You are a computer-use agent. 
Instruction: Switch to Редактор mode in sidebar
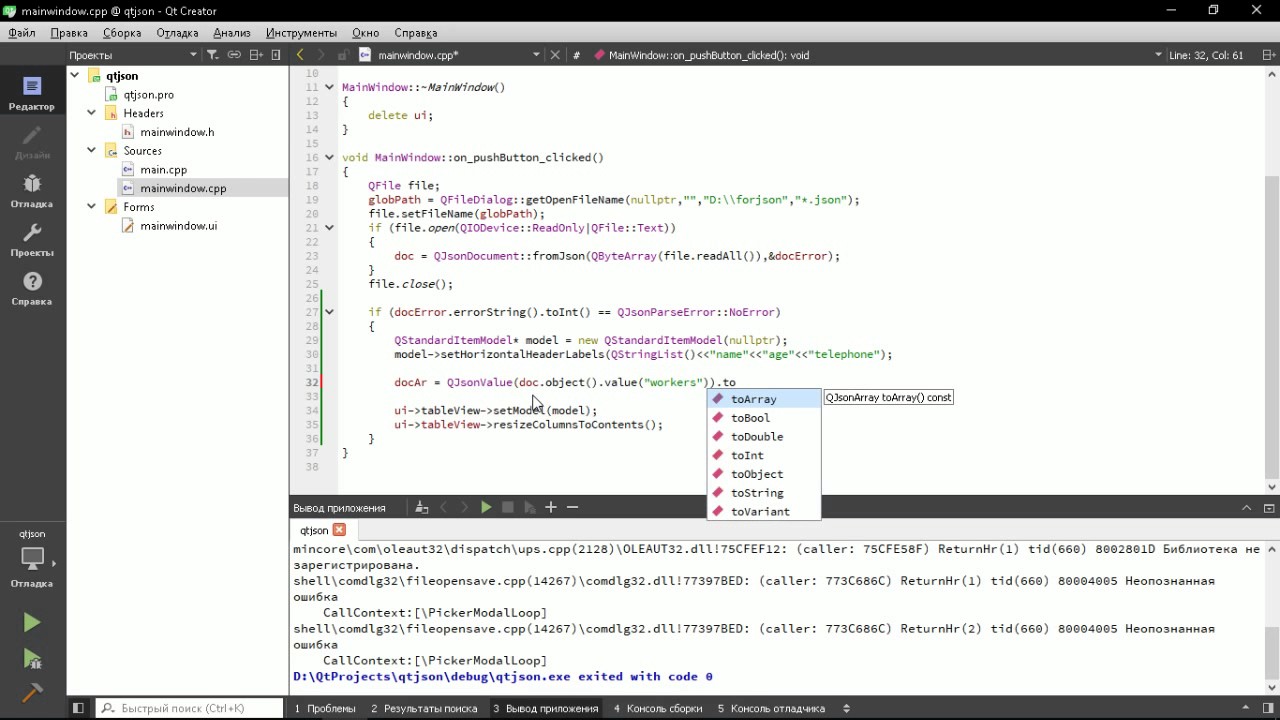pos(32,93)
